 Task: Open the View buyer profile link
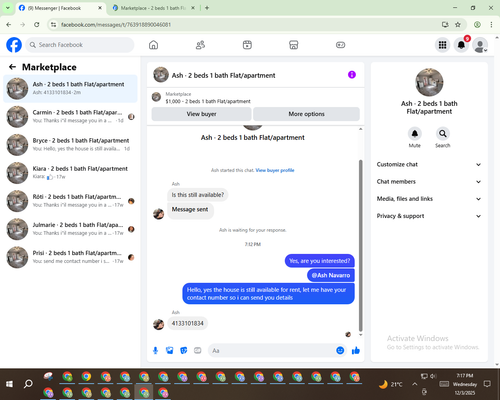click(x=275, y=170)
